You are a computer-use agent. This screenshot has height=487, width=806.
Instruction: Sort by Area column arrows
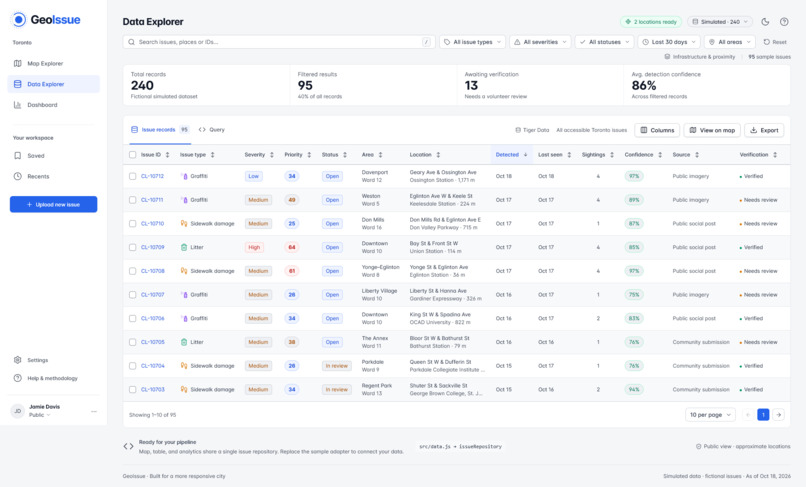click(380, 155)
